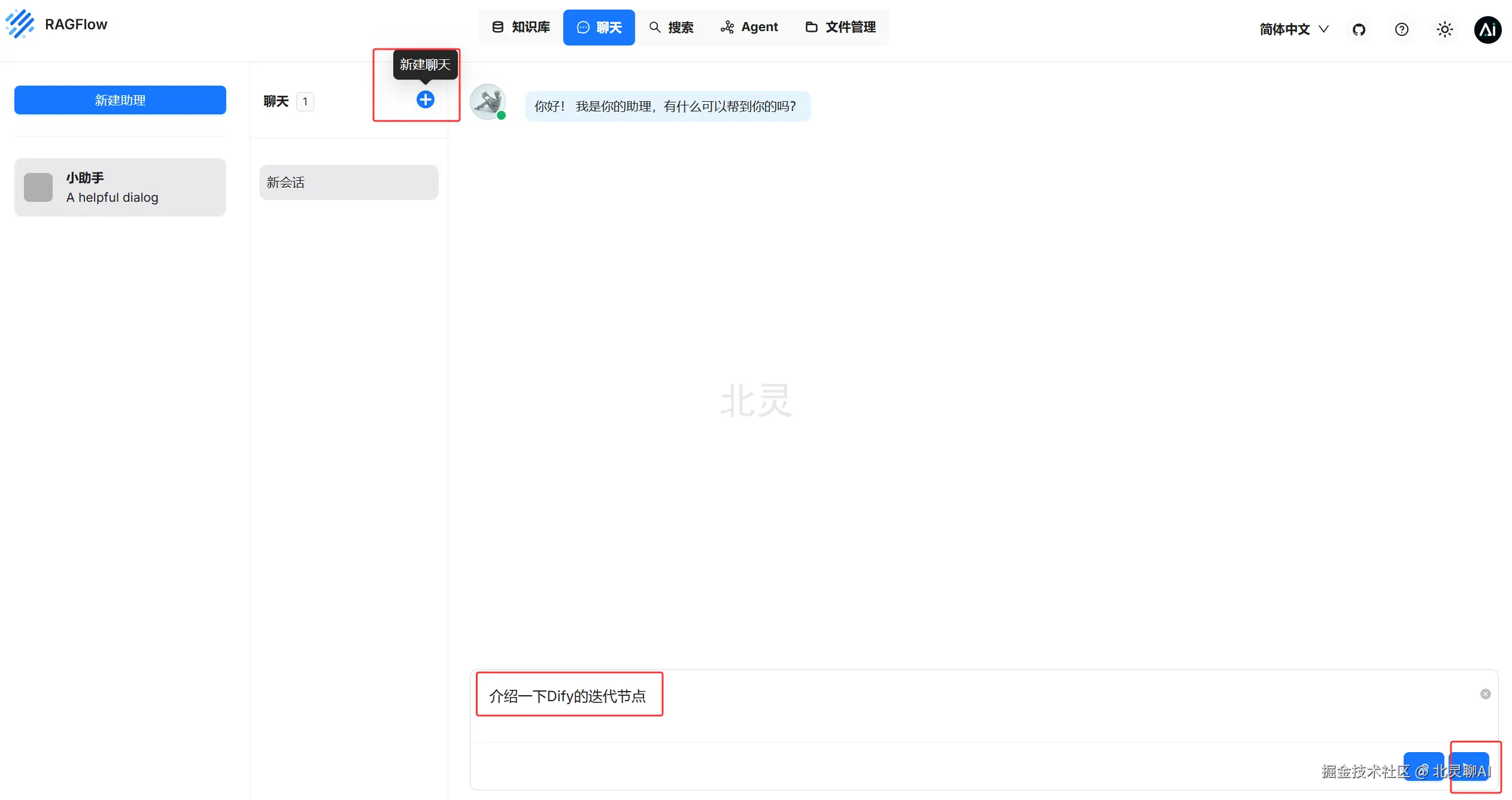
Task: Open the 简体中文 language dropdown
Action: (1285, 29)
